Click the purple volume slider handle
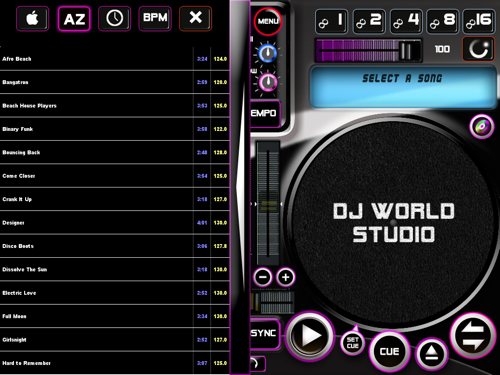500x375 pixels. point(406,50)
